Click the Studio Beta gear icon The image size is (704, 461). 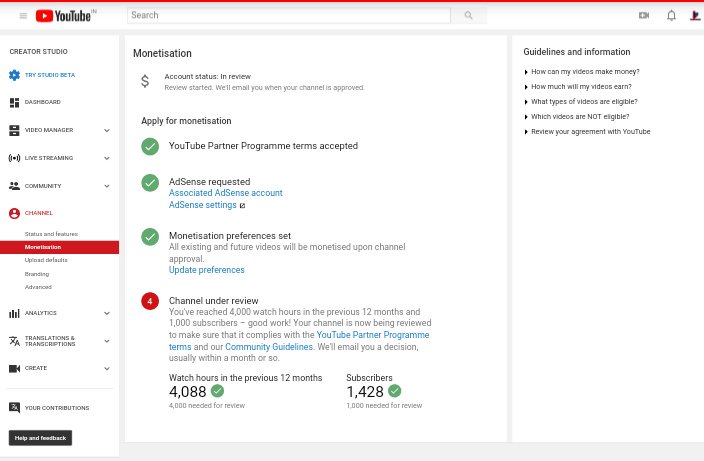[x=14, y=75]
